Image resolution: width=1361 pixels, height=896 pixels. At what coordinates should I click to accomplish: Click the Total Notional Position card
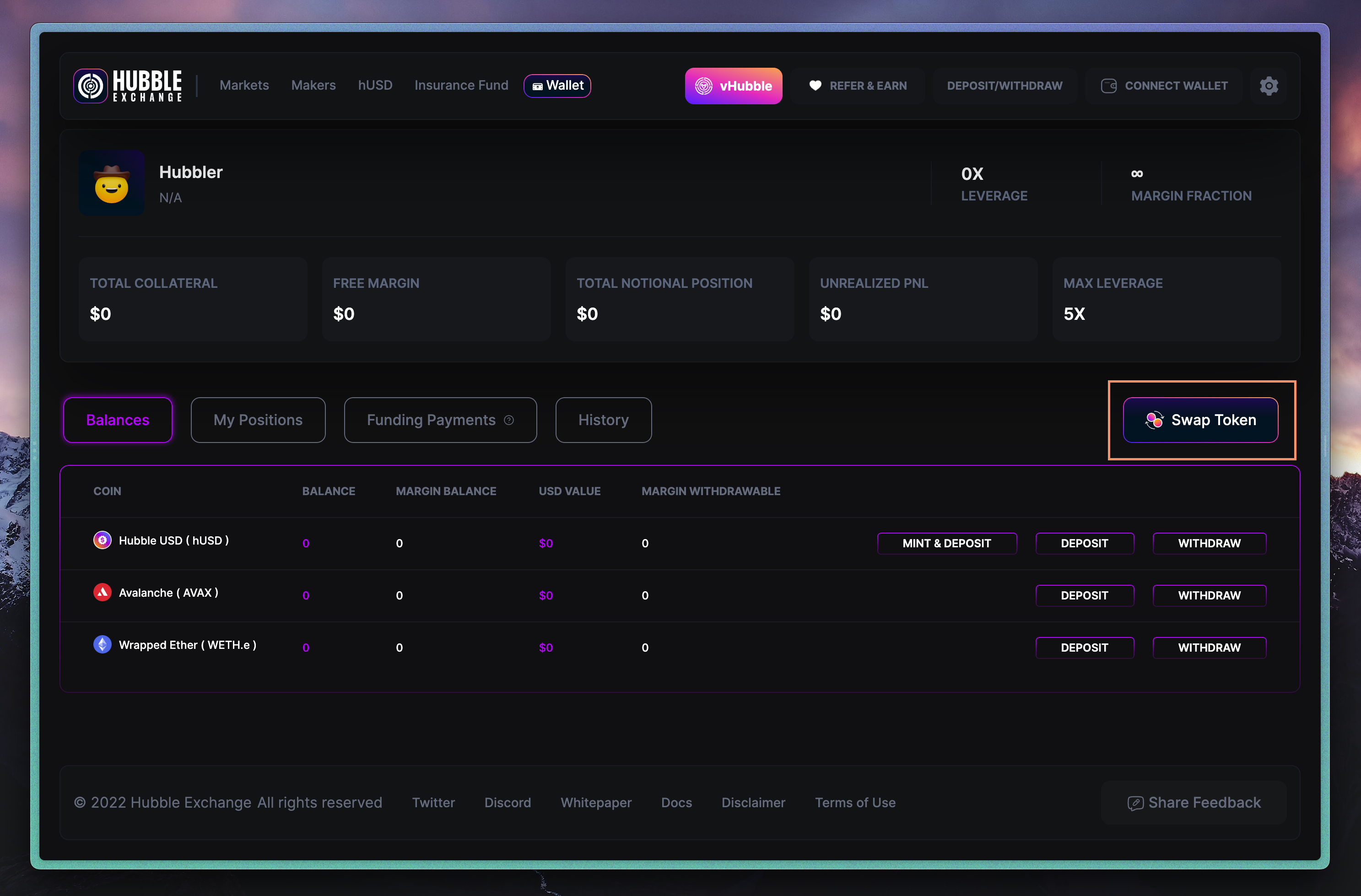click(x=680, y=299)
